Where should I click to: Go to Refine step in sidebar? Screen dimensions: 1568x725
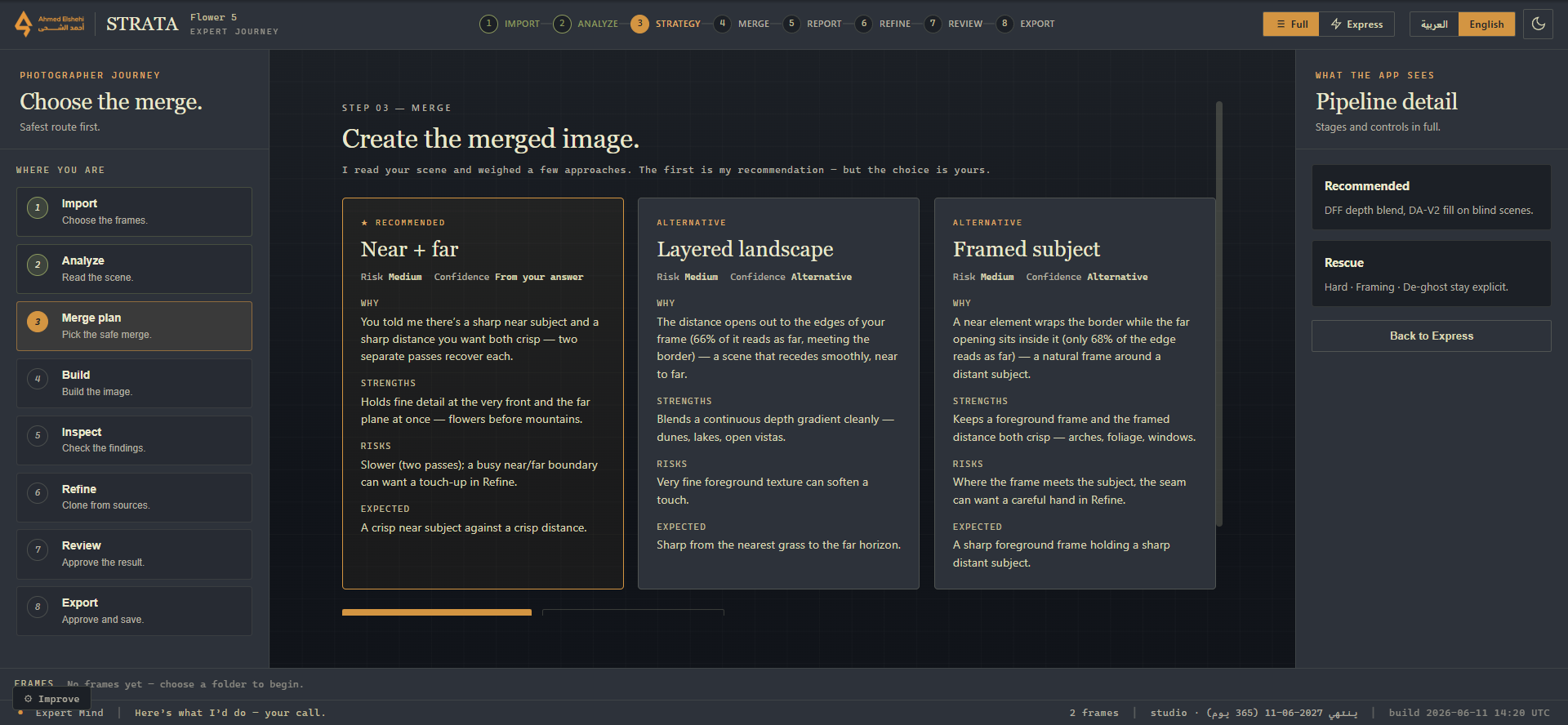(134, 498)
